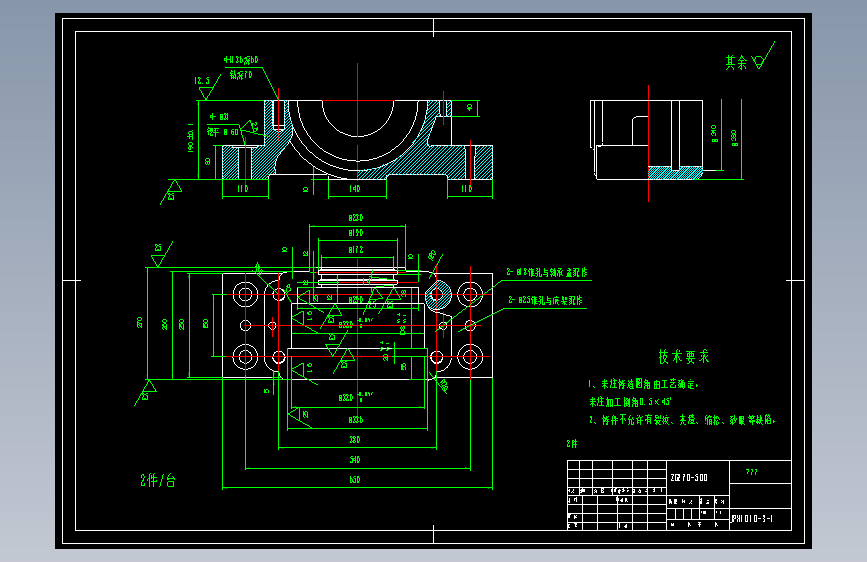Click the '190±0.1' height dimension
Image resolution: width=867 pixels, height=562 pixels.
pyautogui.click(x=191, y=138)
